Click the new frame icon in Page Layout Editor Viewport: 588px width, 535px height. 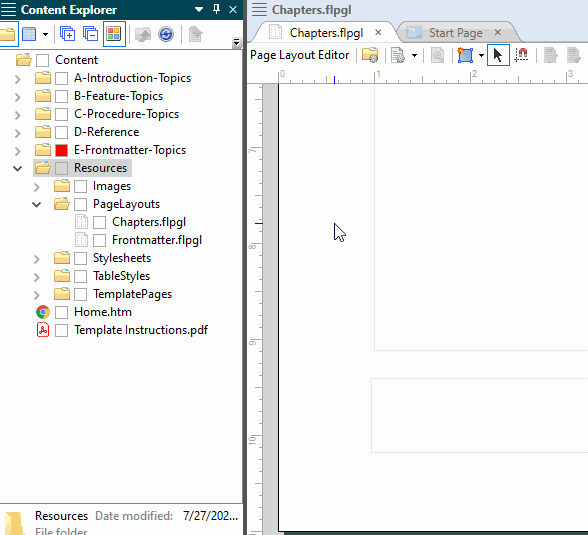pyautogui.click(x=465, y=55)
